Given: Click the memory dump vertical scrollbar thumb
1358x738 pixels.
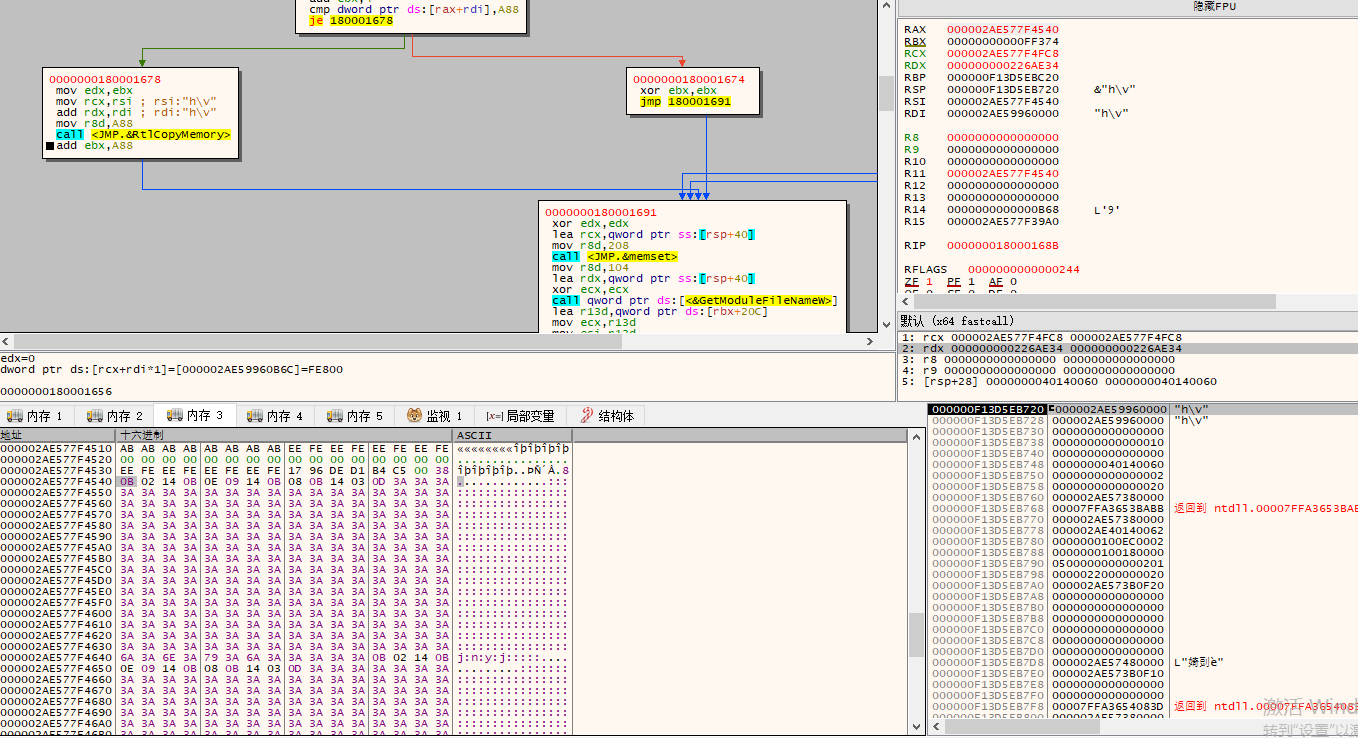Looking at the screenshot, I should [916, 634].
